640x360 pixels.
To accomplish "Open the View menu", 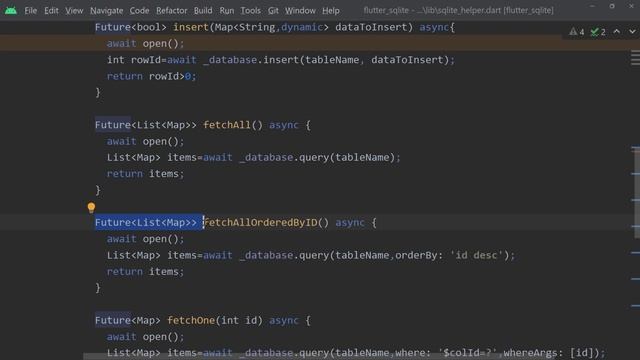I will [74, 11].
